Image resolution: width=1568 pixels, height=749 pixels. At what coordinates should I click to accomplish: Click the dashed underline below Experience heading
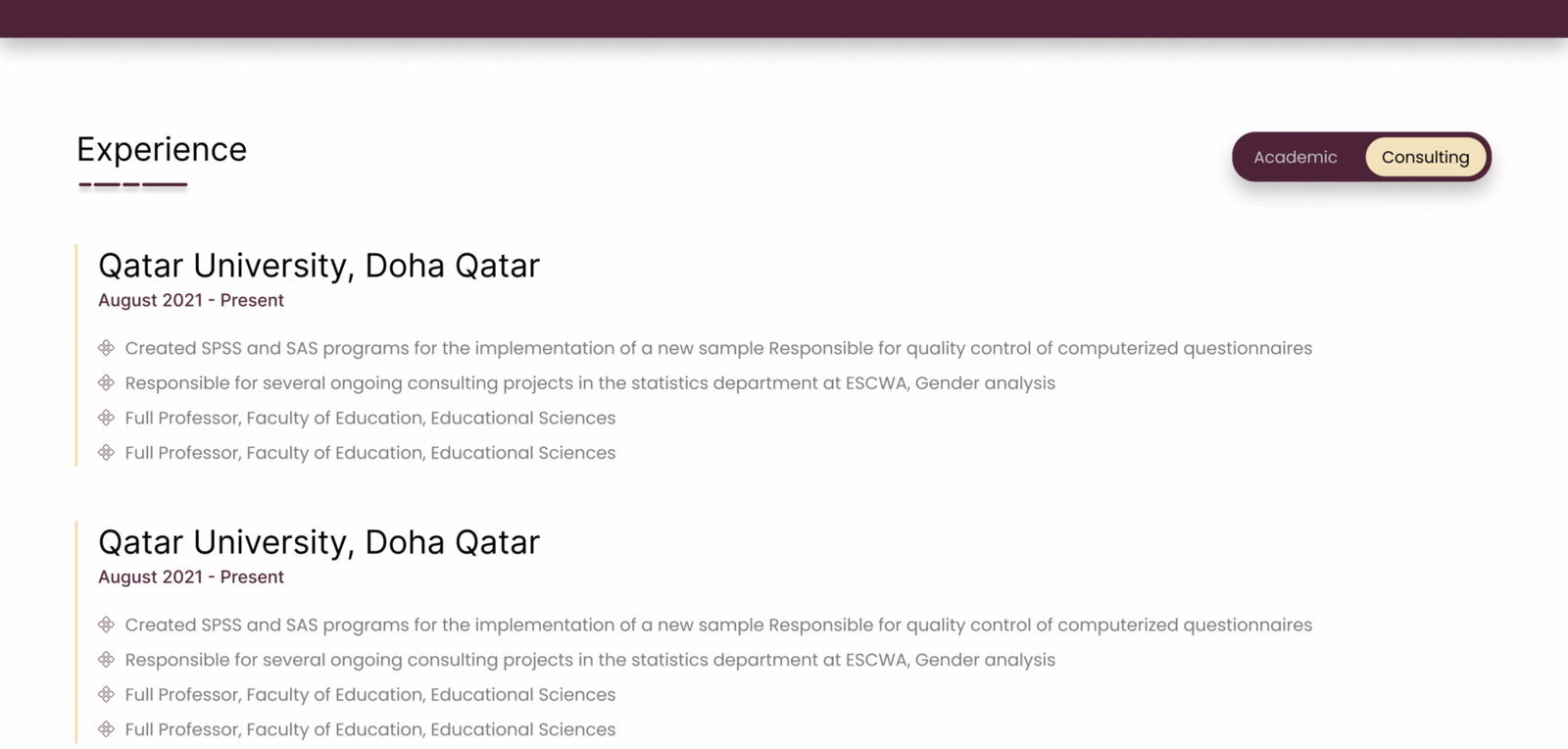pyautogui.click(x=133, y=184)
